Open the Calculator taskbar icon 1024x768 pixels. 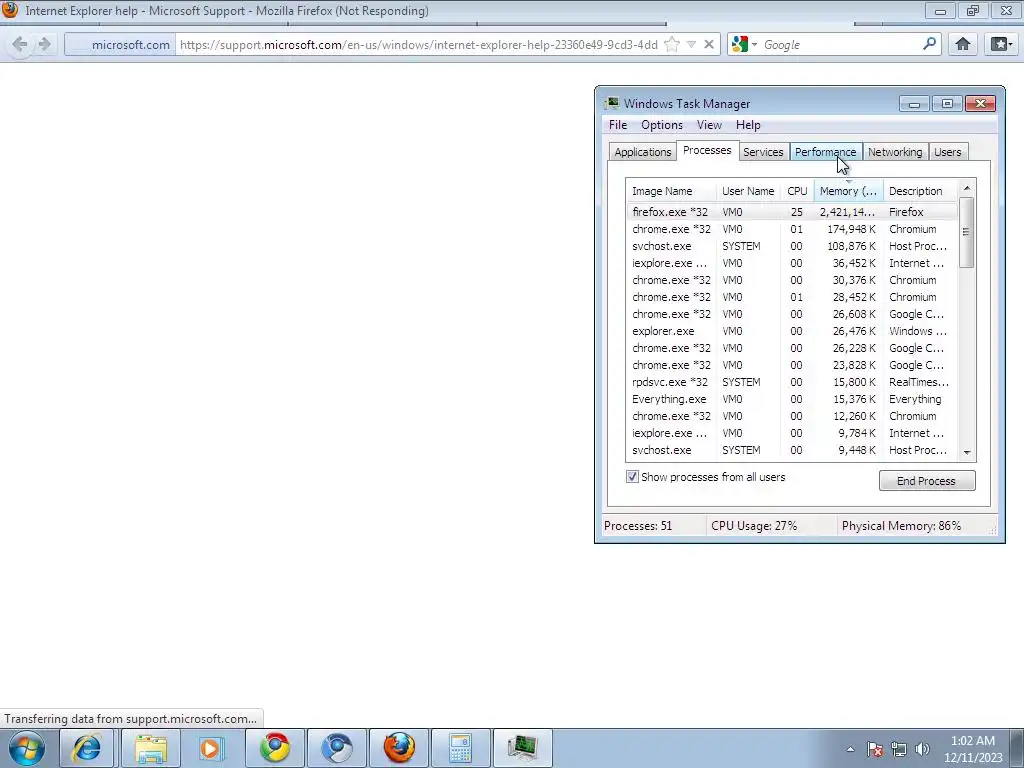pyautogui.click(x=460, y=748)
